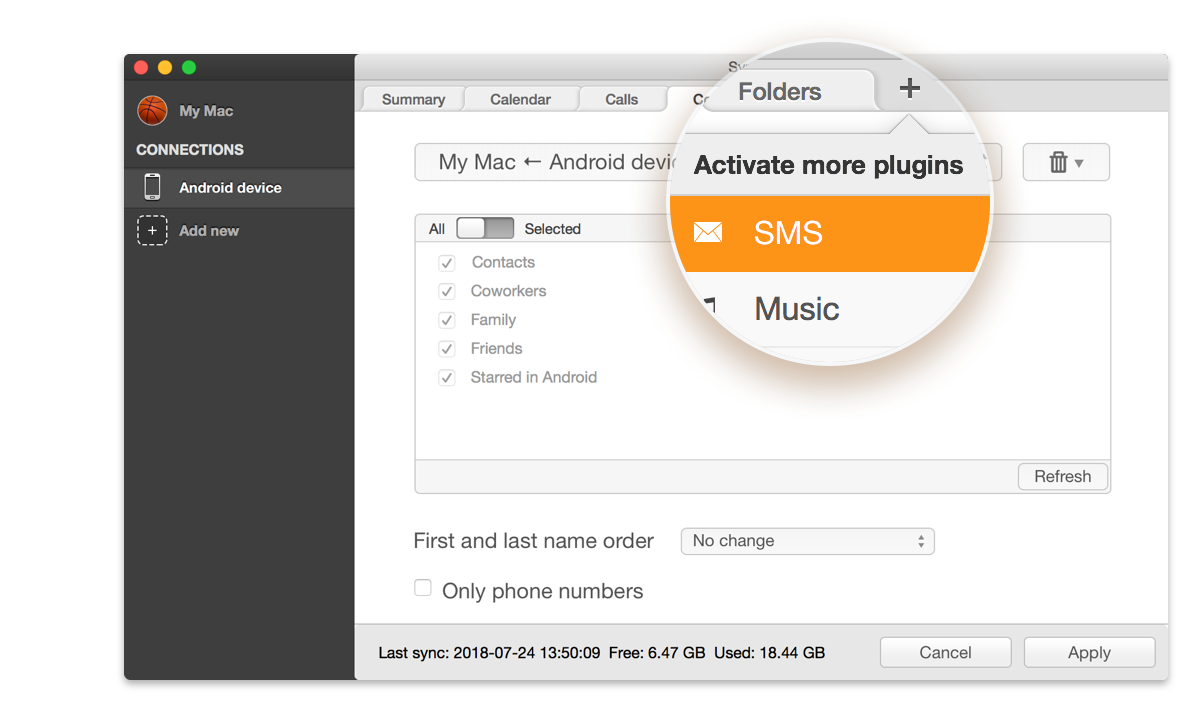Switch to the Calendar tab
The image size is (1200, 720).
click(x=520, y=99)
